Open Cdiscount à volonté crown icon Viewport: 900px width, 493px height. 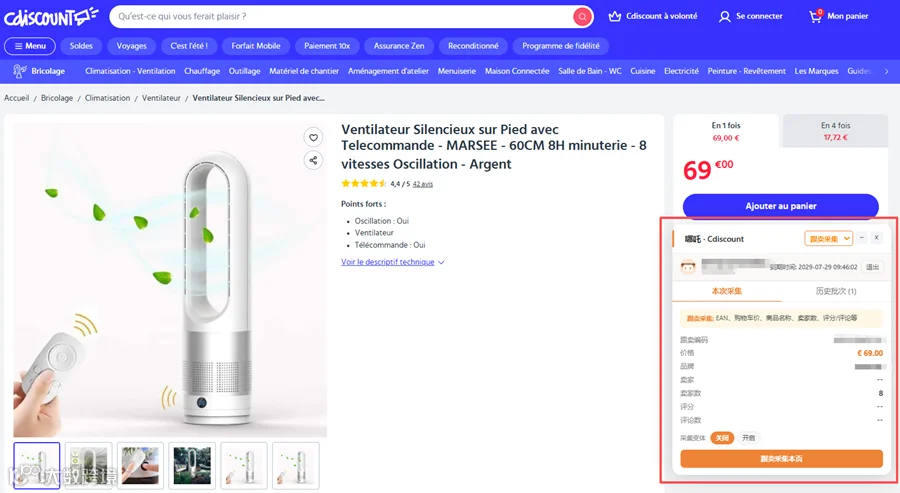tap(615, 16)
